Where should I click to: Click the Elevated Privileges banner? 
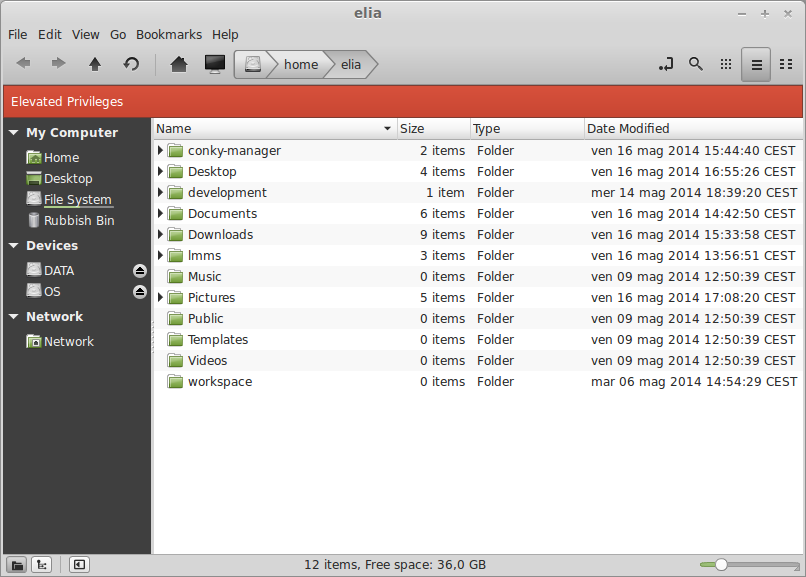pos(402,102)
